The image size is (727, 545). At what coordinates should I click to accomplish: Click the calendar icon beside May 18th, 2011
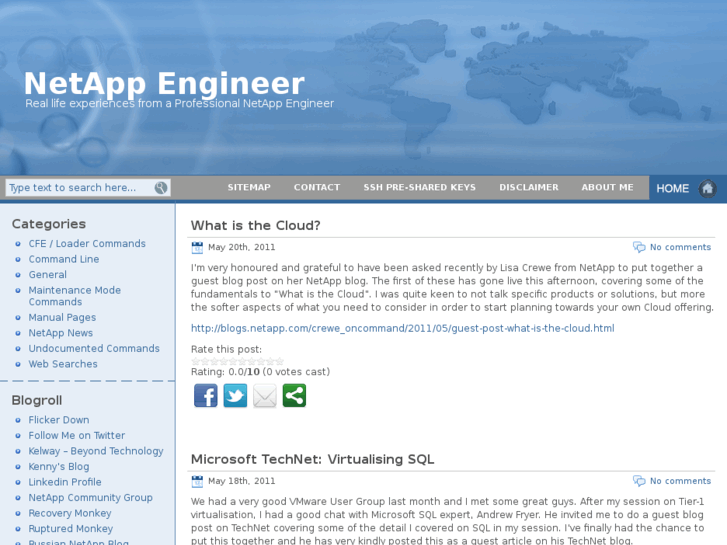(197, 481)
